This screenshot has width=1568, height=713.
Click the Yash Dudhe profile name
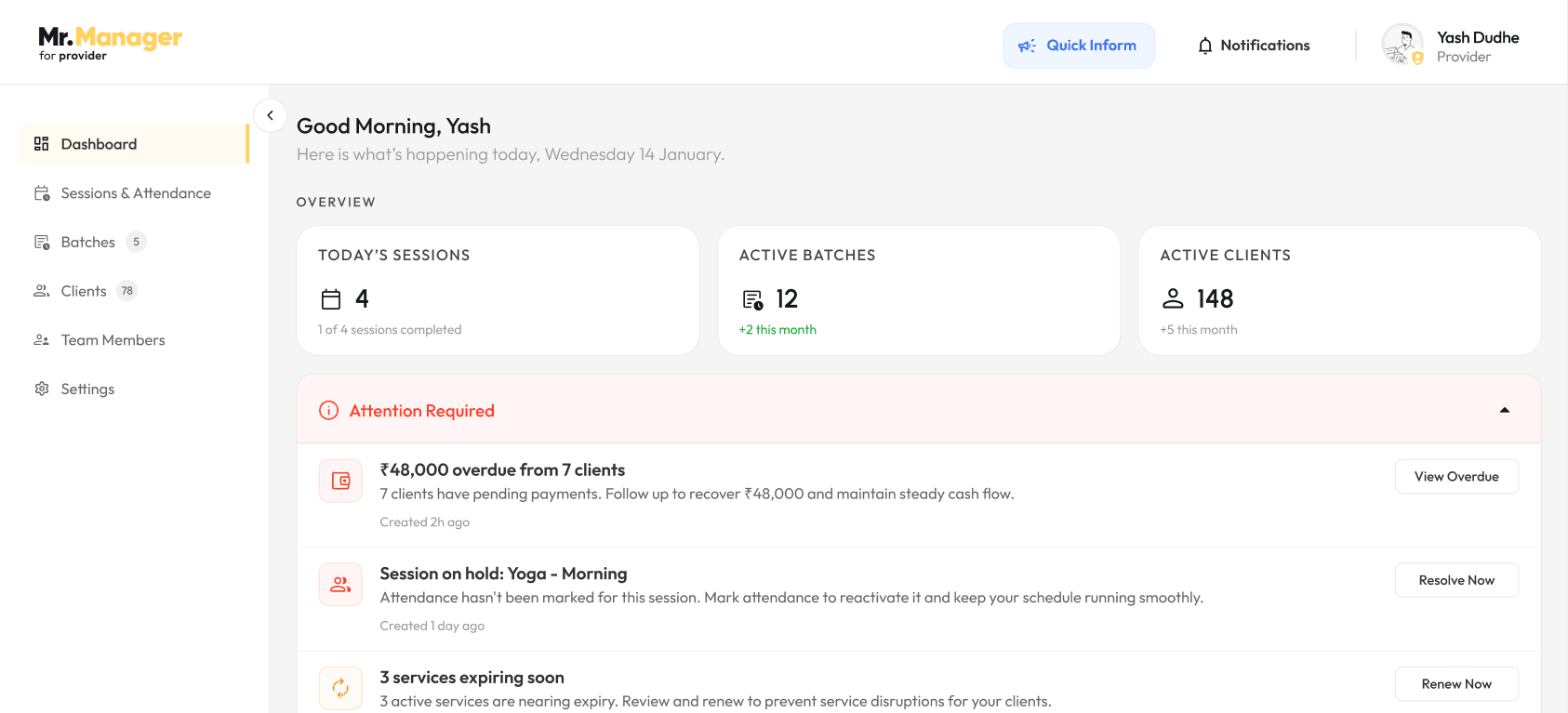coord(1478,37)
